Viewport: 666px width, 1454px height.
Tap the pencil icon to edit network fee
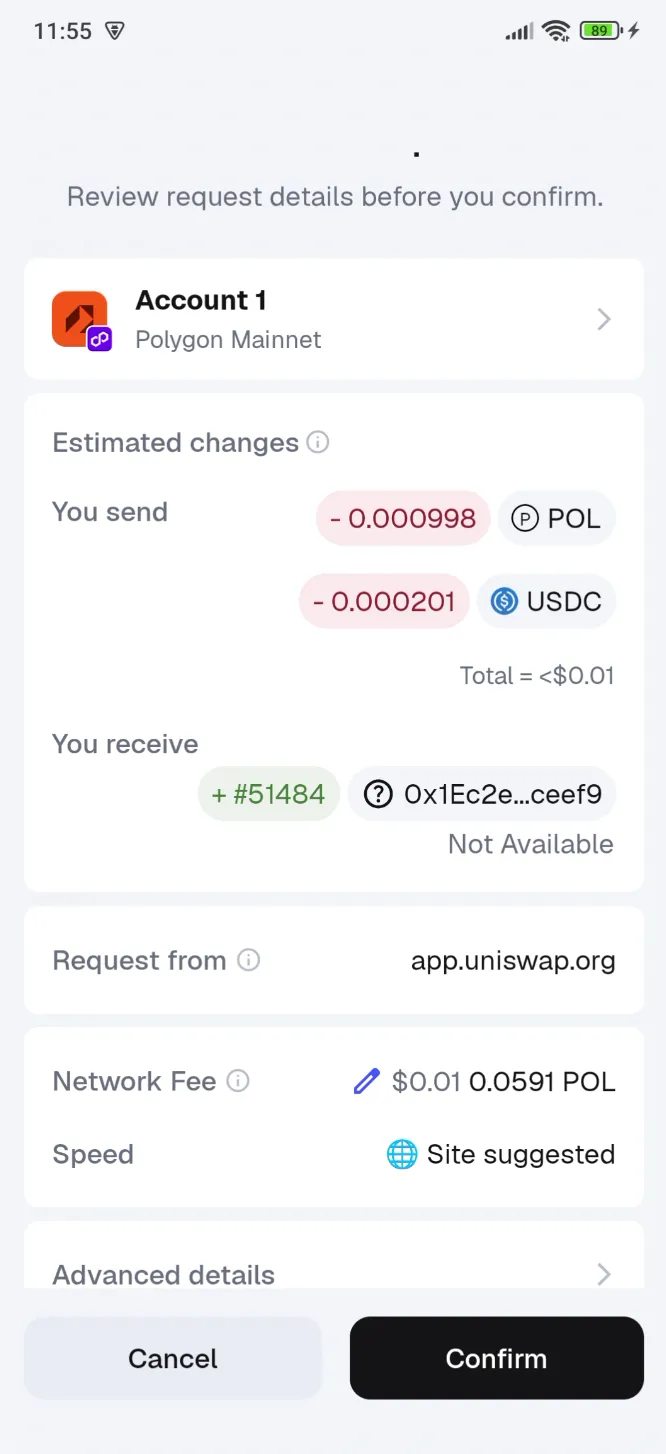click(367, 1081)
